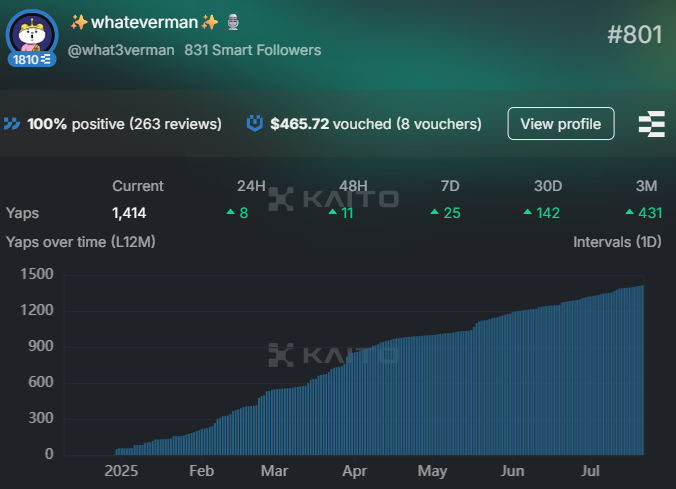
Task: Open whateverman's profile avatar
Action: [x=32, y=35]
